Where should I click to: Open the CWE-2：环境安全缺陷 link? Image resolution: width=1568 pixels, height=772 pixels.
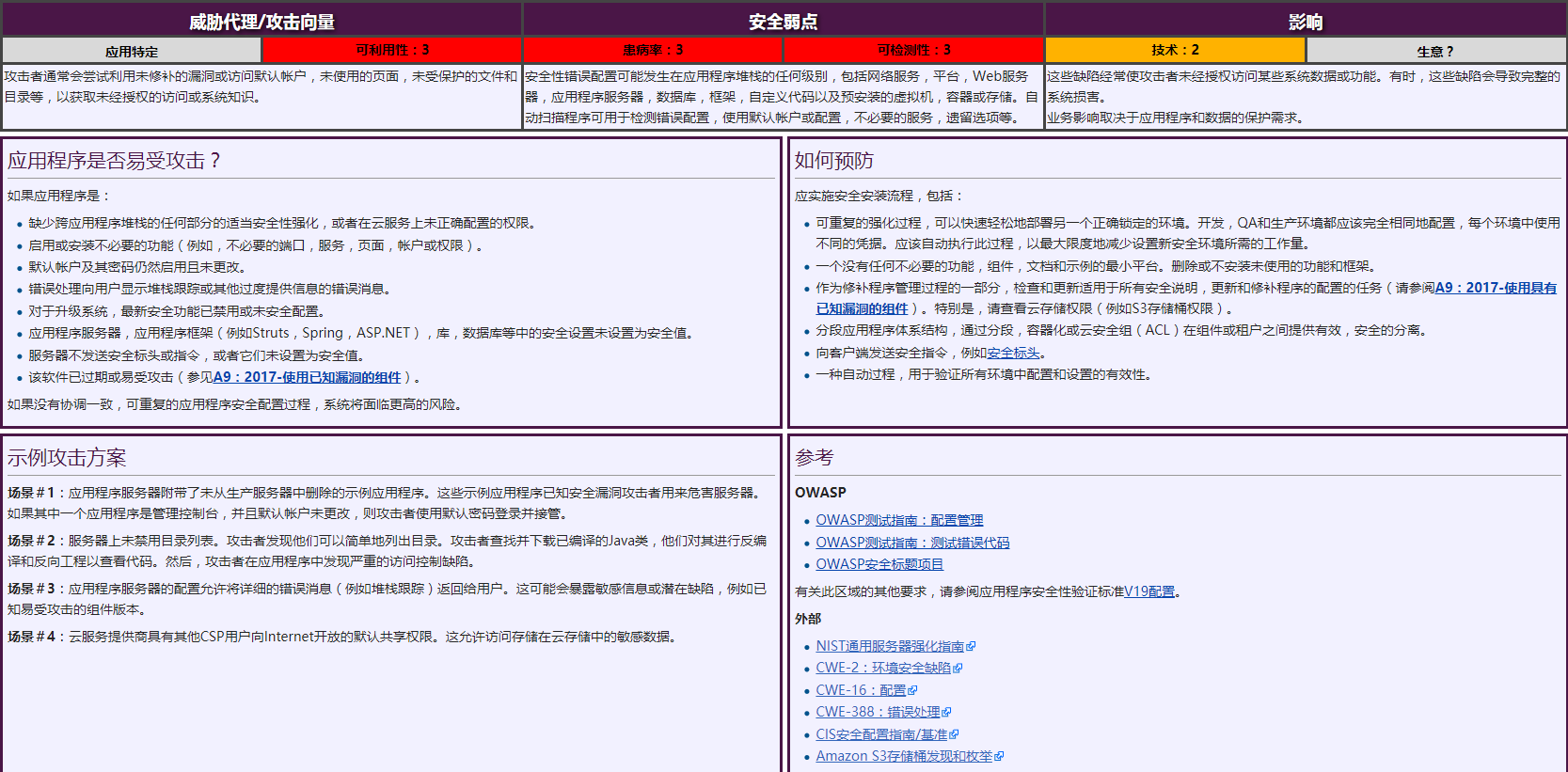(x=883, y=668)
